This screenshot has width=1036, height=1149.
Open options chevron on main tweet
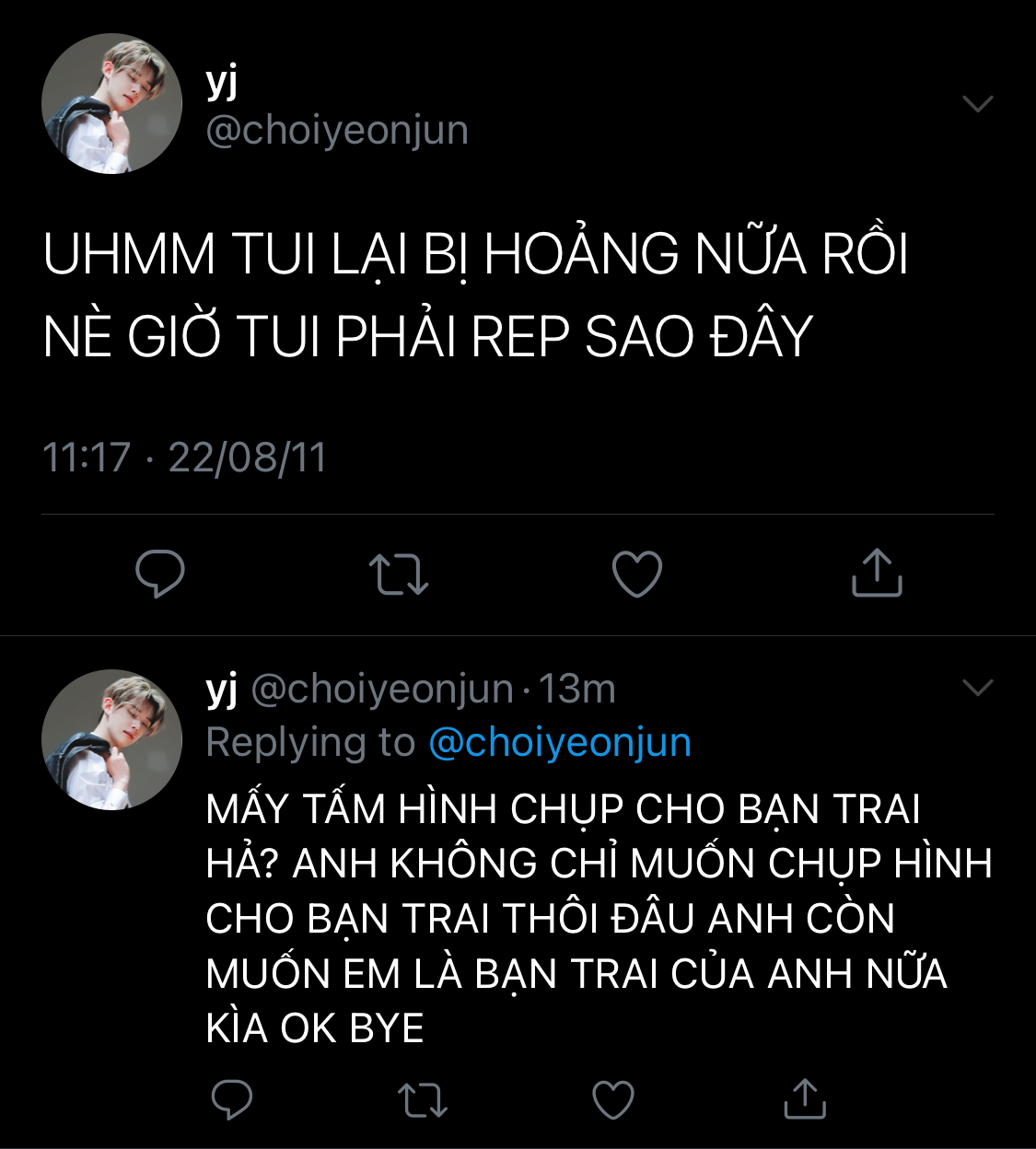tap(977, 103)
